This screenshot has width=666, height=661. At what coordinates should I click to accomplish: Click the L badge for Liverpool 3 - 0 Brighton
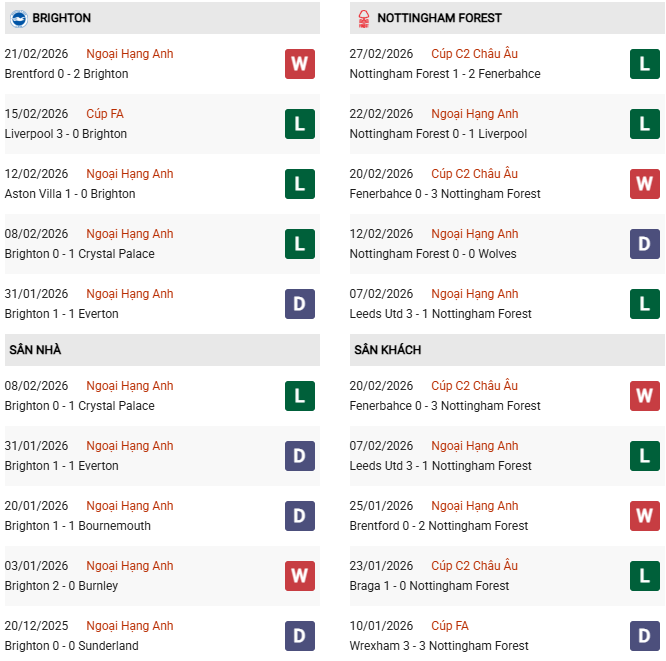[300, 124]
